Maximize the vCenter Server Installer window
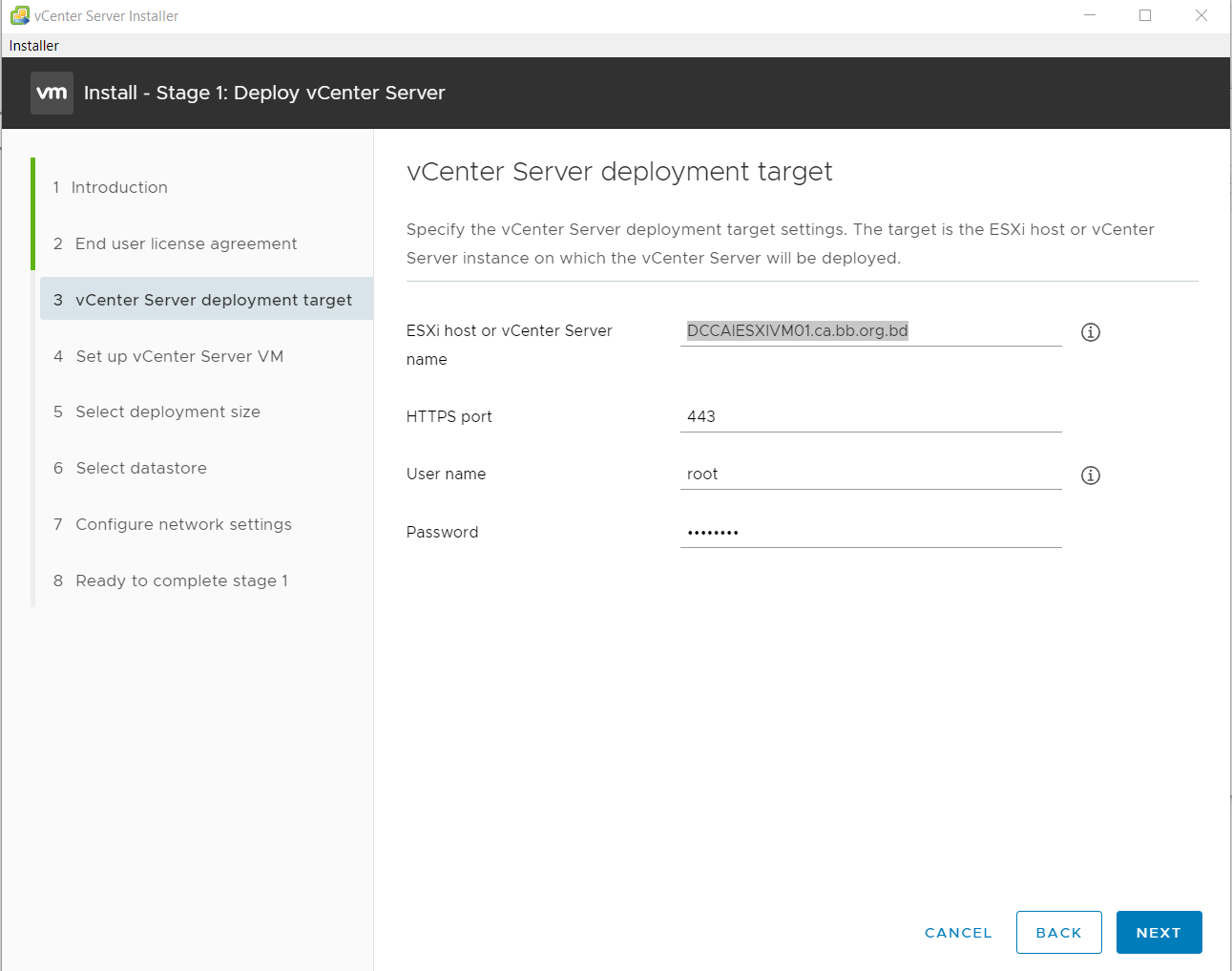1232x971 pixels. [x=1145, y=15]
